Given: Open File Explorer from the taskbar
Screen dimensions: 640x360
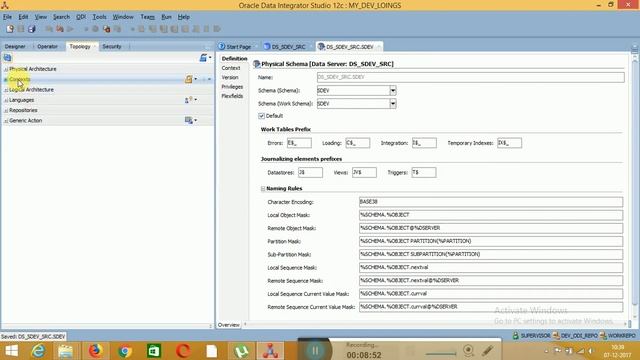Looking at the screenshot, I should tap(65, 351).
